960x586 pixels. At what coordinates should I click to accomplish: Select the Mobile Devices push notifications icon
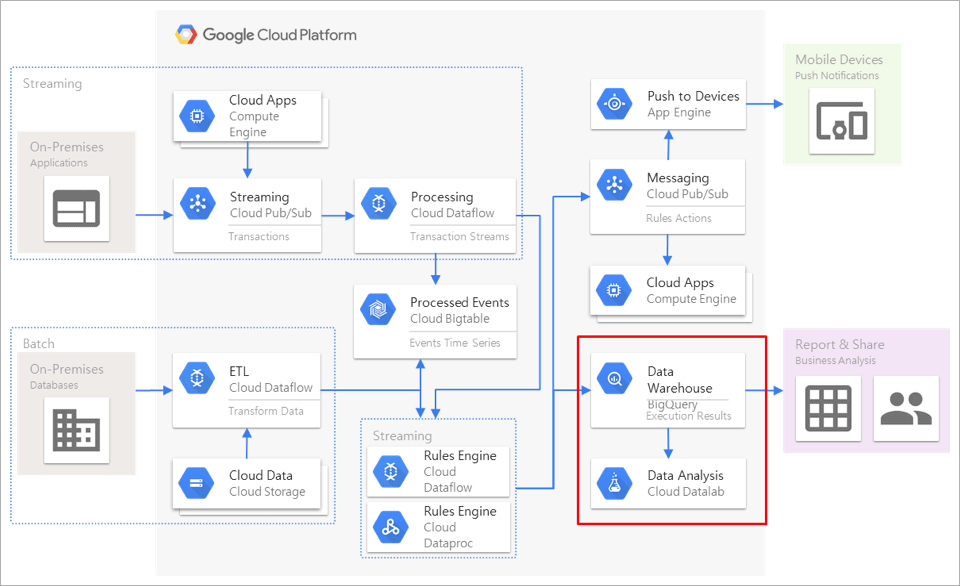pyautogui.click(x=842, y=121)
